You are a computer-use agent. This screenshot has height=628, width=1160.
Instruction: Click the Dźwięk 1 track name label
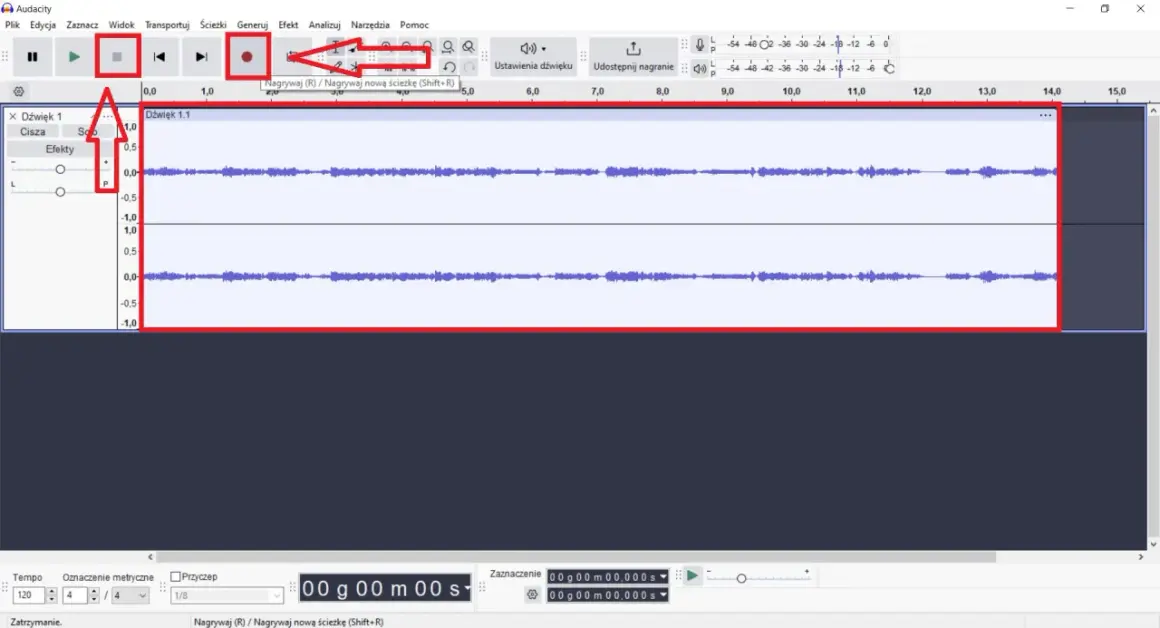click(42, 117)
